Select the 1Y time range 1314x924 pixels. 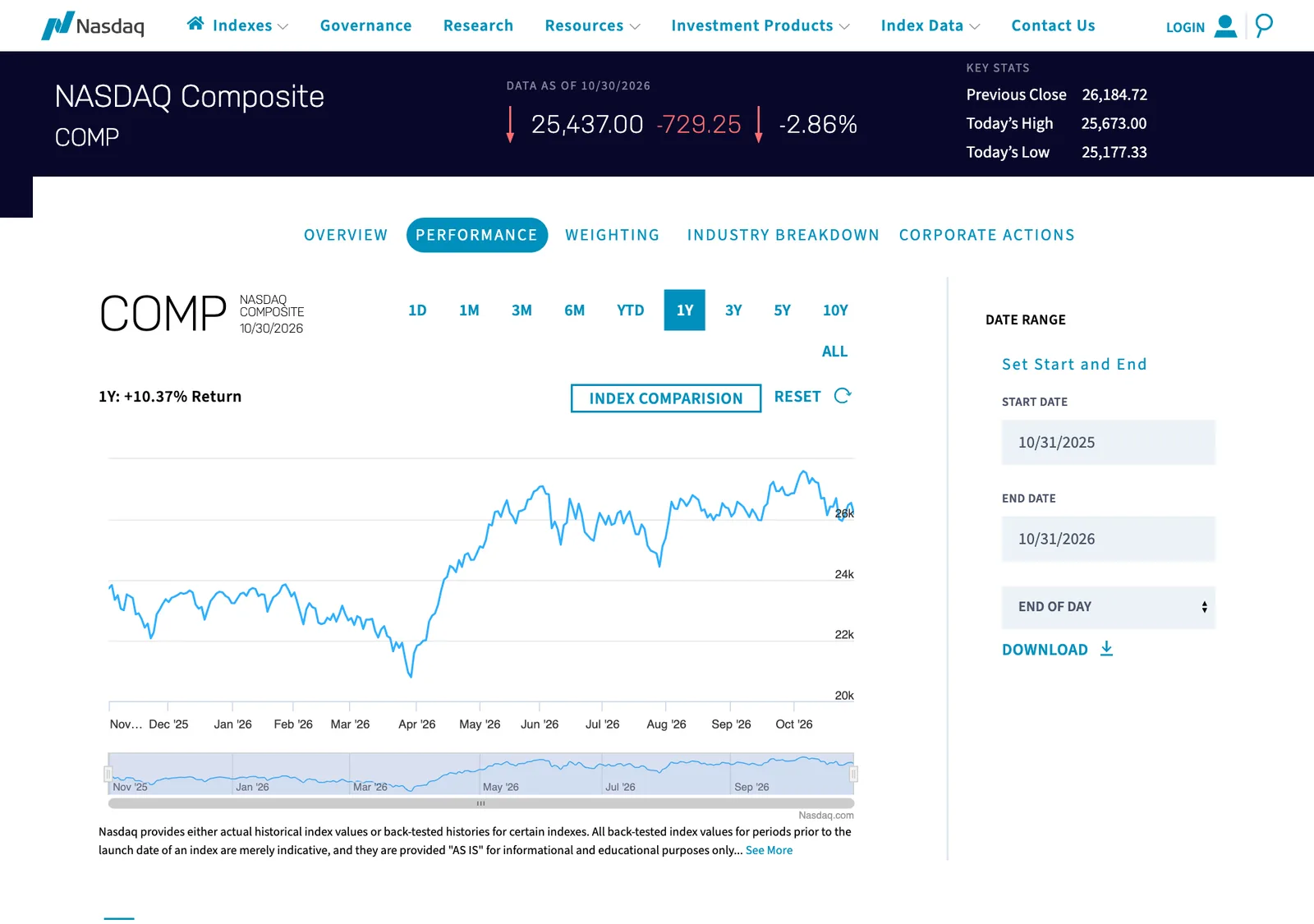pos(685,310)
